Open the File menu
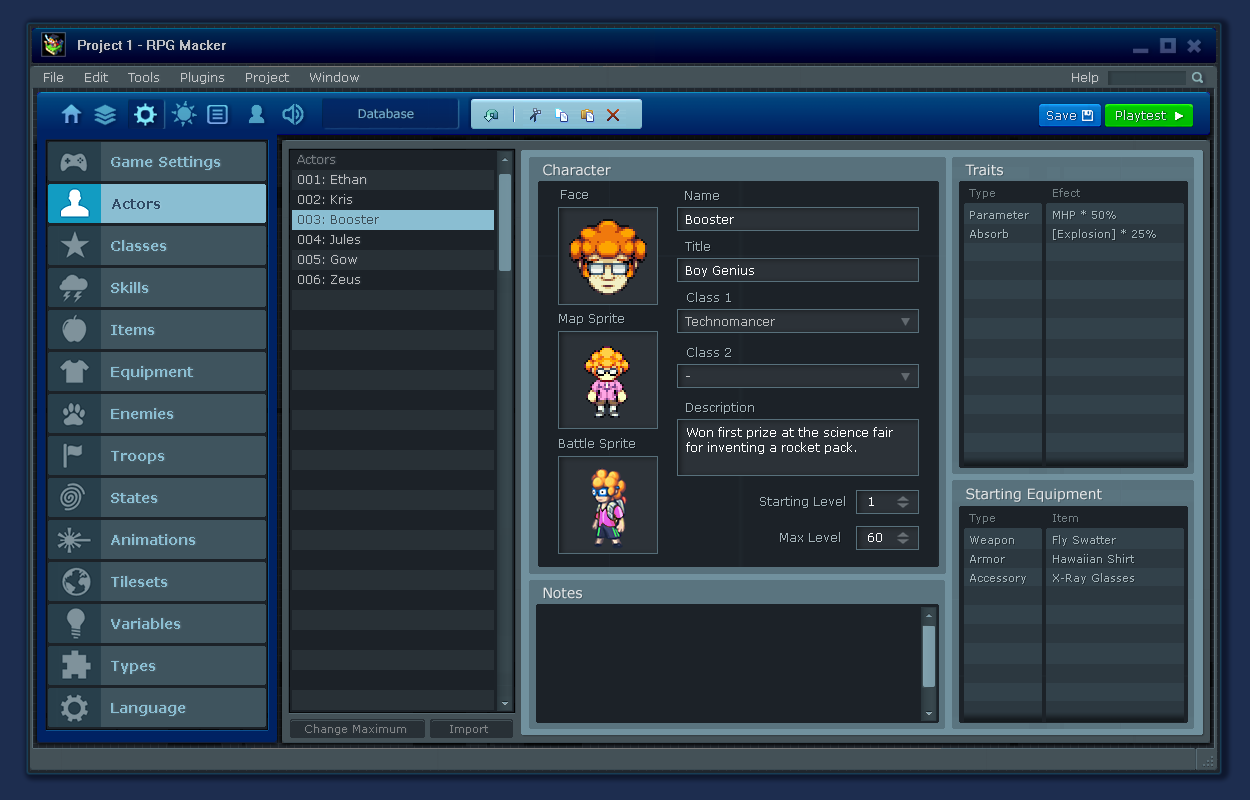This screenshot has height=800, width=1250. pyautogui.click(x=53, y=77)
